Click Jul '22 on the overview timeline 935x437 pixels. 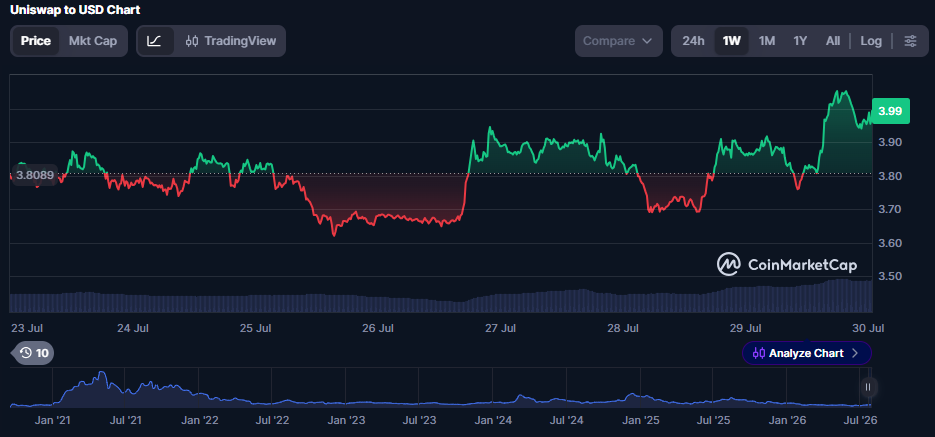[x=273, y=420]
